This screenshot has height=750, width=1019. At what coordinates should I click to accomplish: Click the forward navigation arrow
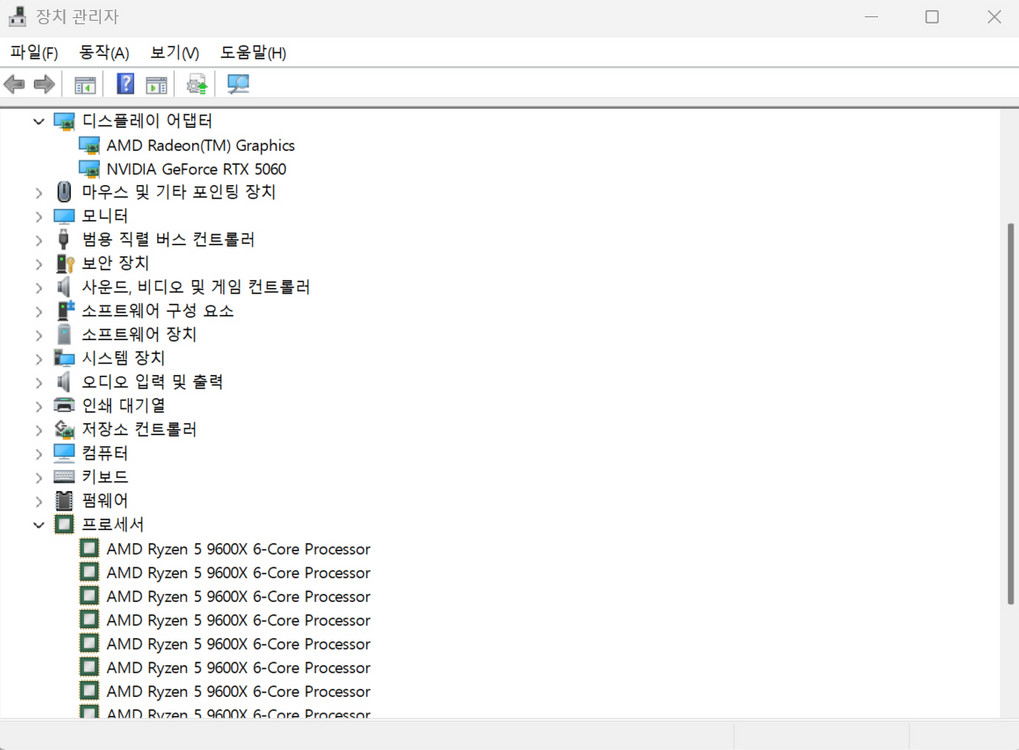[44, 83]
